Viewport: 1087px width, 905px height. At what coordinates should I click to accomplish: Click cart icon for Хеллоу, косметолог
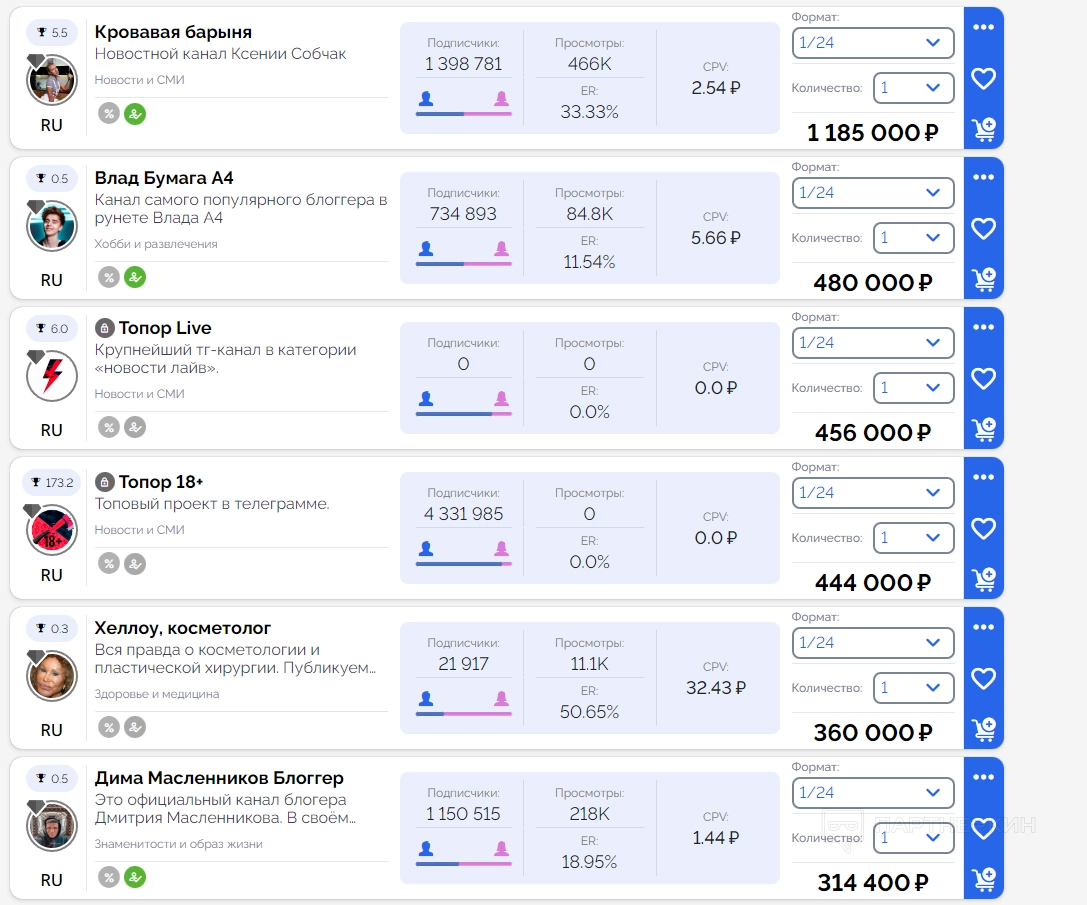click(x=983, y=730)
